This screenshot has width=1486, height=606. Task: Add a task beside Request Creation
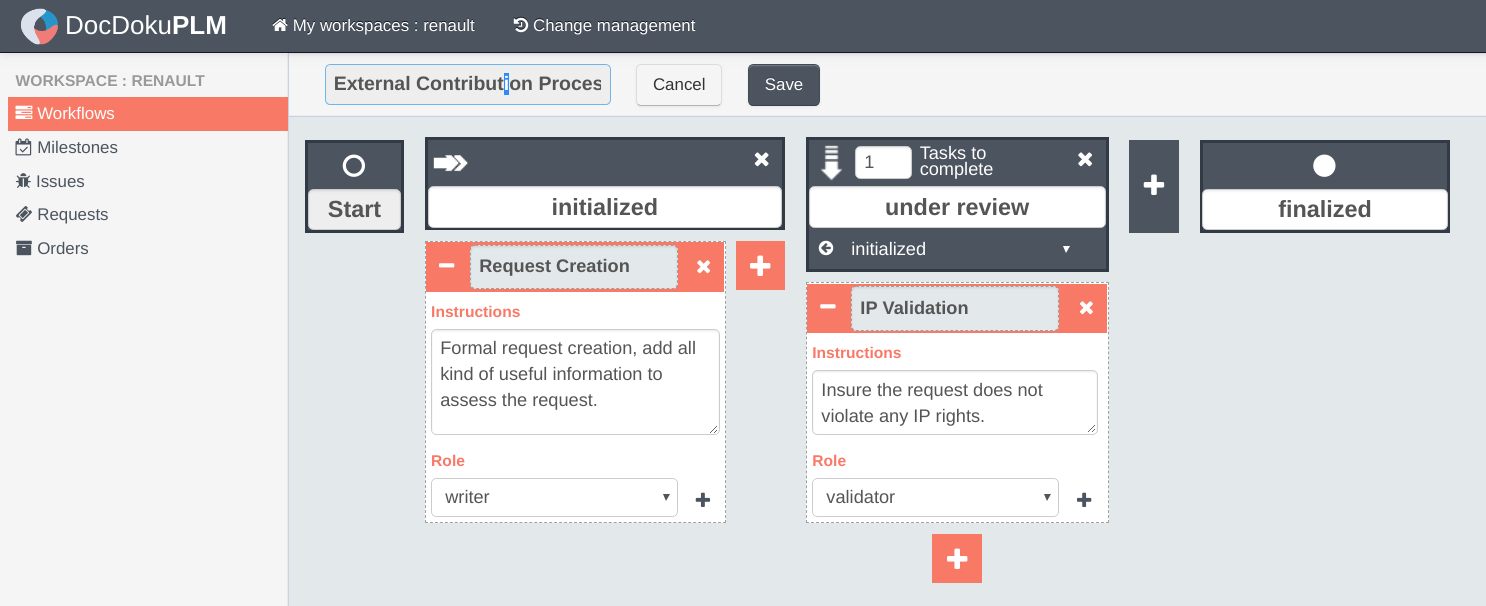click(x=760, y=266)
